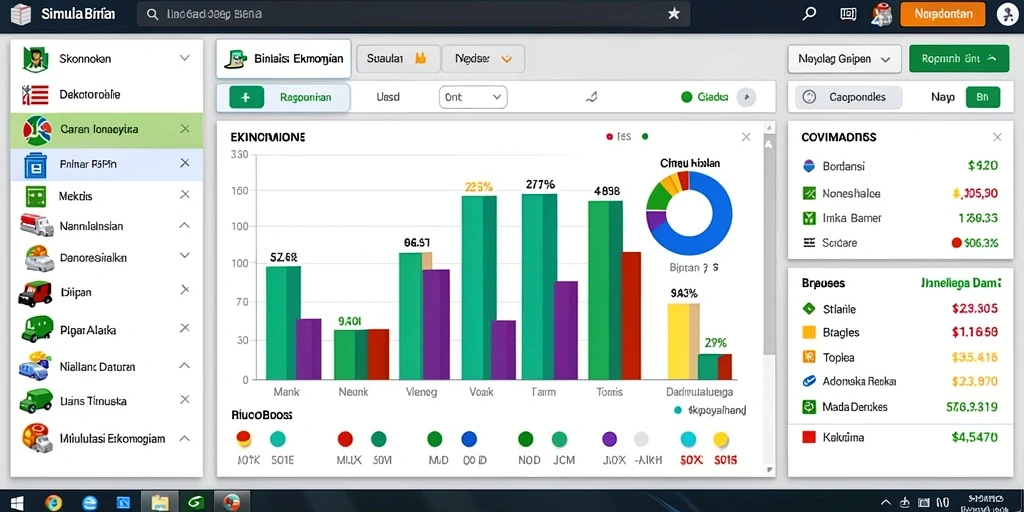Viewport: 1024px width, 512px height.
Task: Click the orange Nopdontan button
Action: point(942,14)
